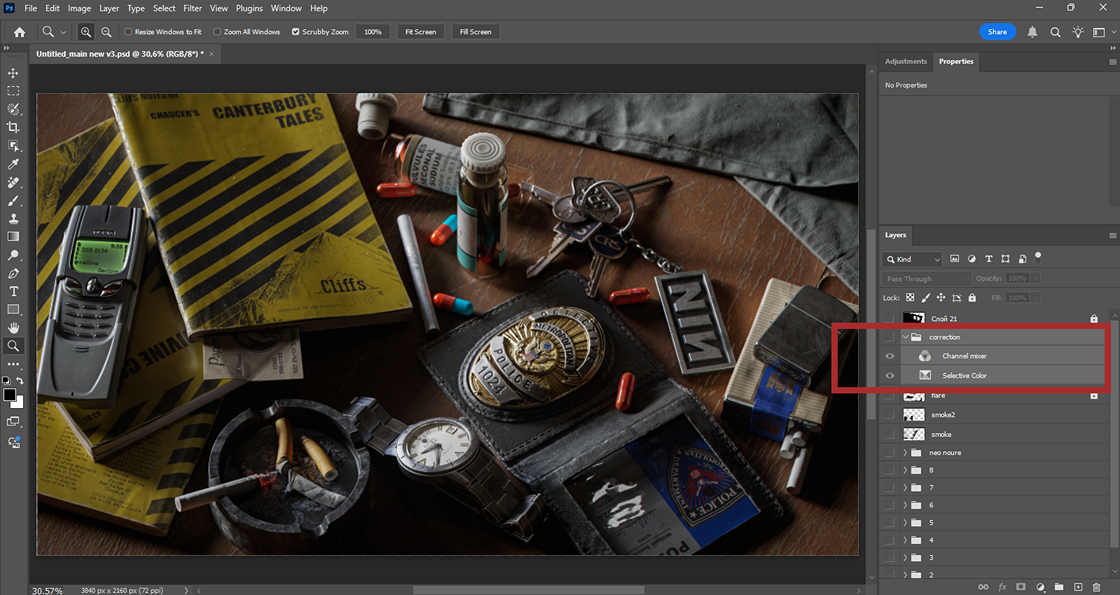
Task: Enable the Resize Windows to Fit checkbox
Action: [127, 31]
